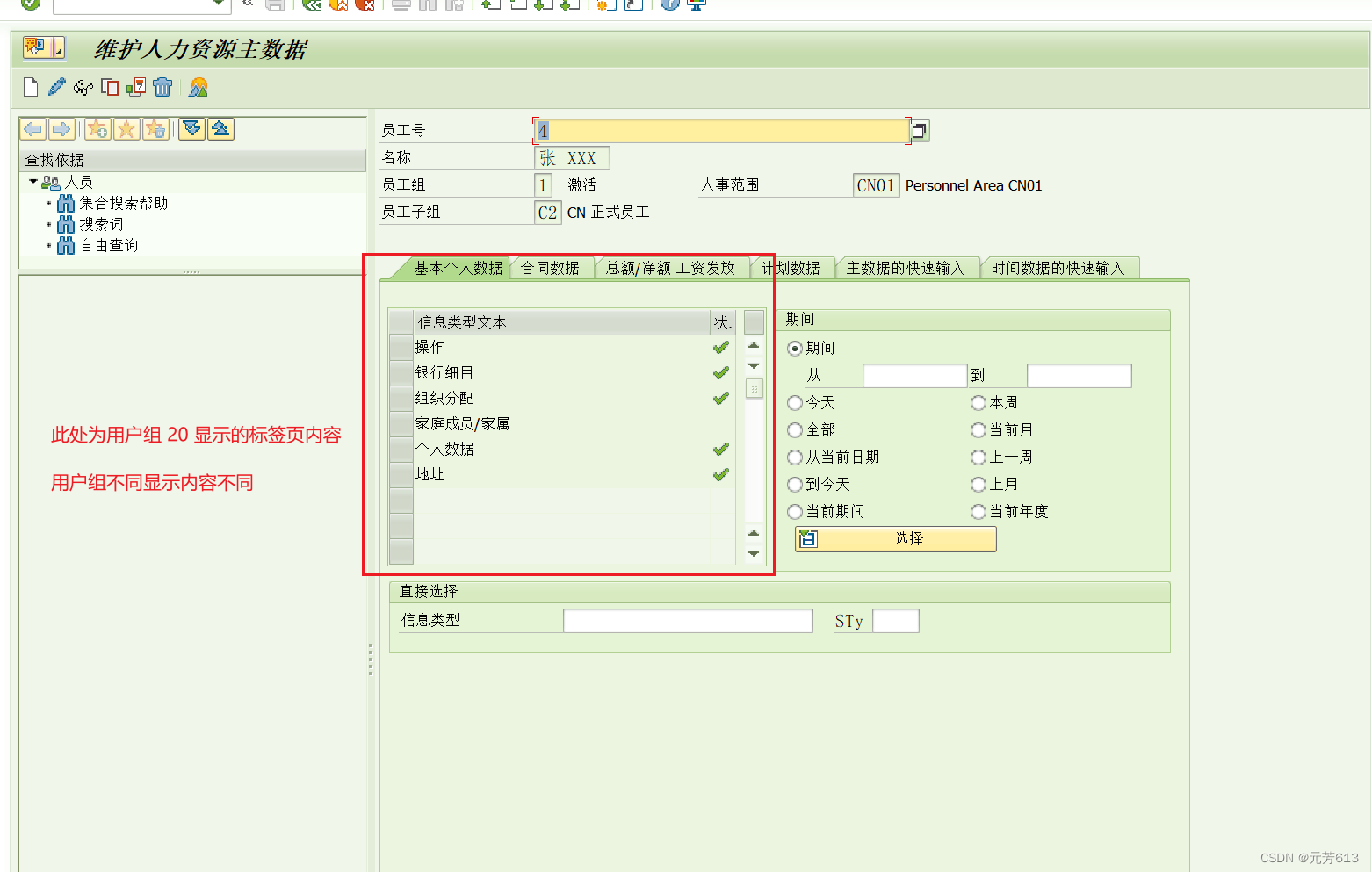Open the services for object icon
Image resolution: width=1372 pixels, height=872 pixels.
[x=36, y=47]
